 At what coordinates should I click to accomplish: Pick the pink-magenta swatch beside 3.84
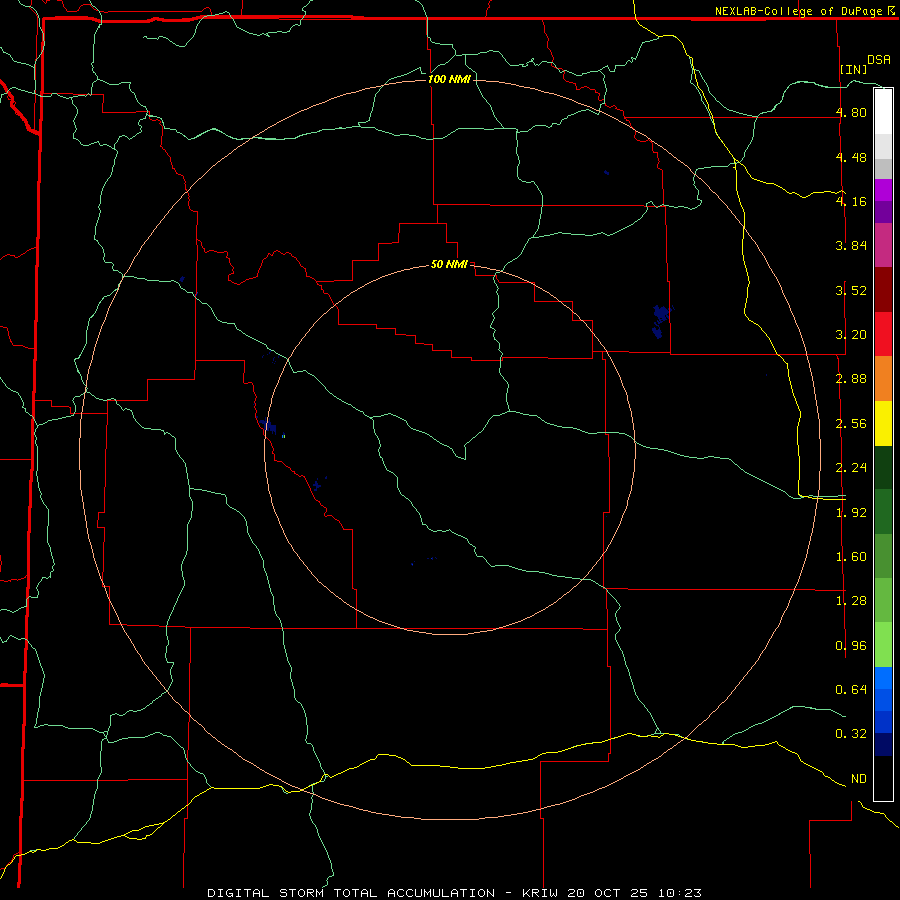click(883, 245)
